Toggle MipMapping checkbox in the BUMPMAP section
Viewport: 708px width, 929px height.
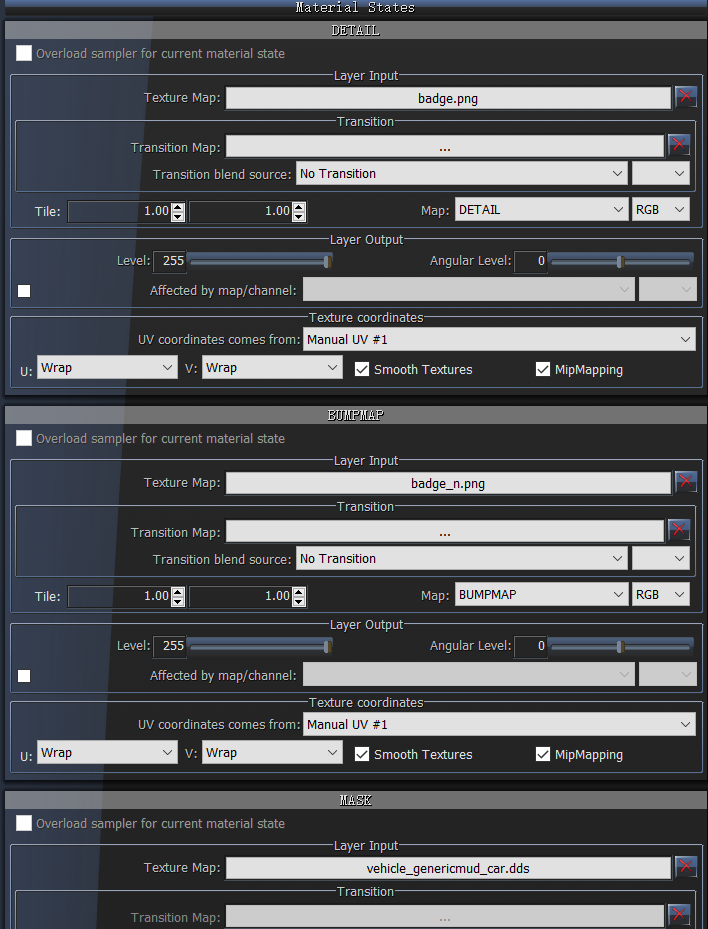point(543,754)
